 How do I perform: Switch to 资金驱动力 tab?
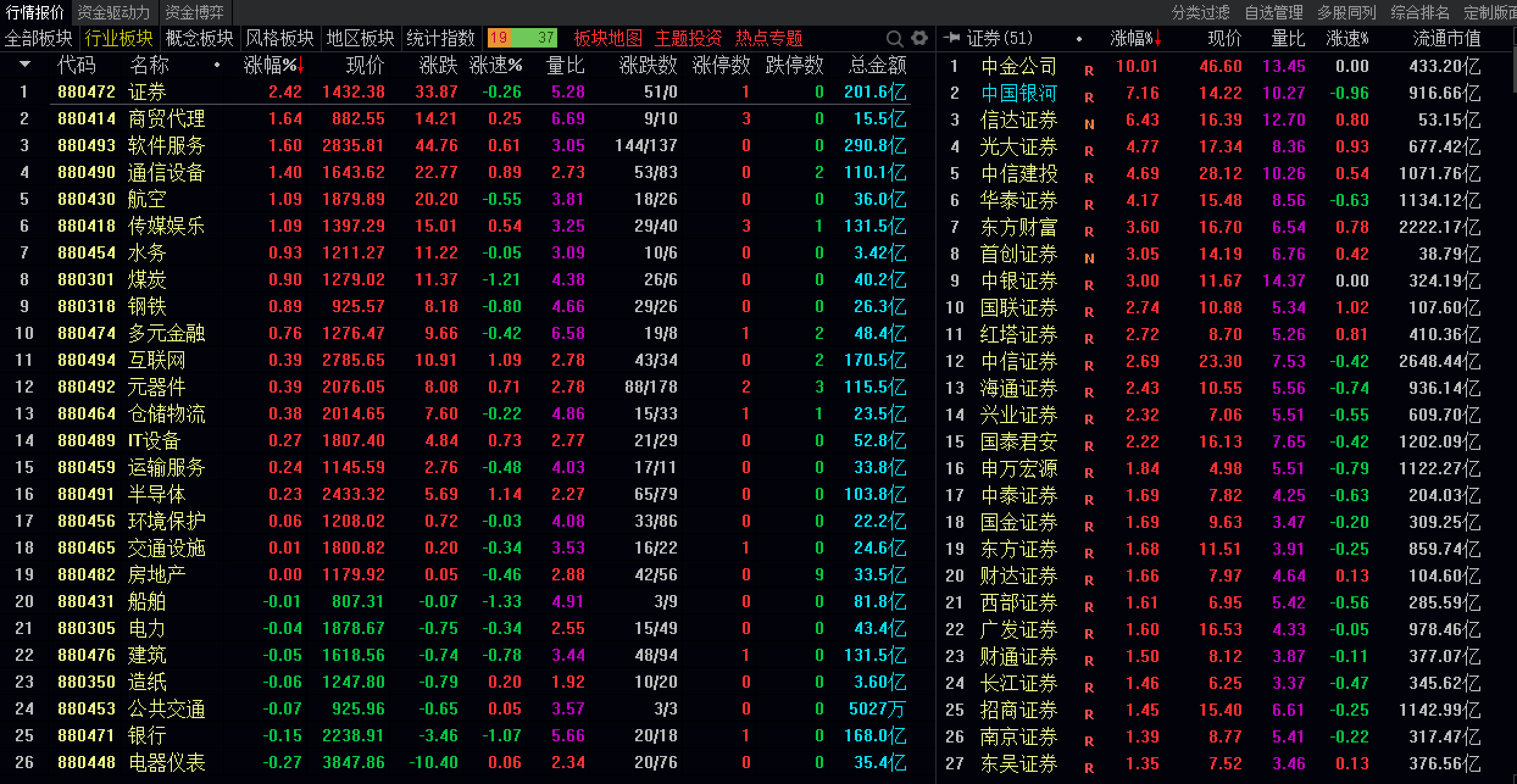[x=114, y=12]
